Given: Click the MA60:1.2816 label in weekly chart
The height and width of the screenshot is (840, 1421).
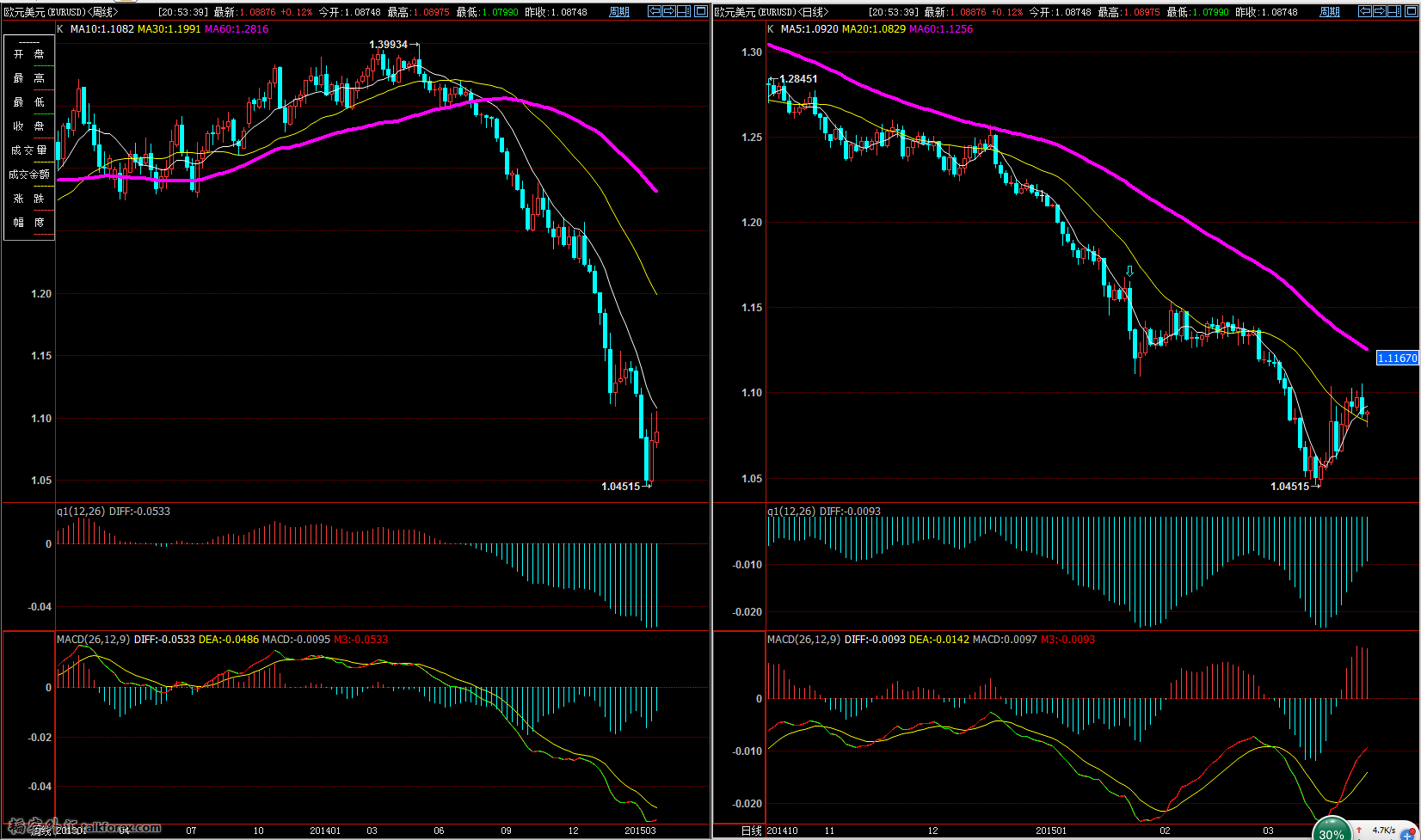Looking at the screenshot, I should point(237,28).
